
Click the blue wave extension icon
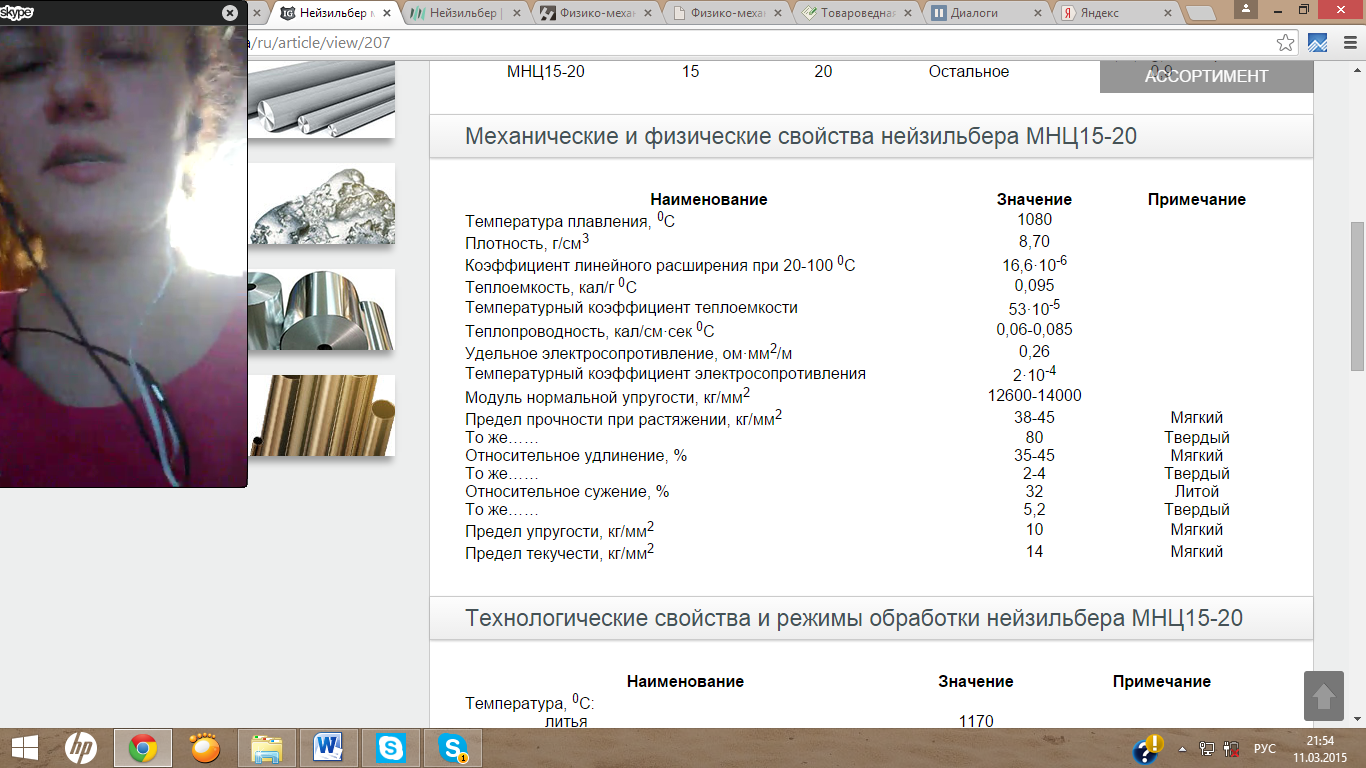(x=1318, y=43)
